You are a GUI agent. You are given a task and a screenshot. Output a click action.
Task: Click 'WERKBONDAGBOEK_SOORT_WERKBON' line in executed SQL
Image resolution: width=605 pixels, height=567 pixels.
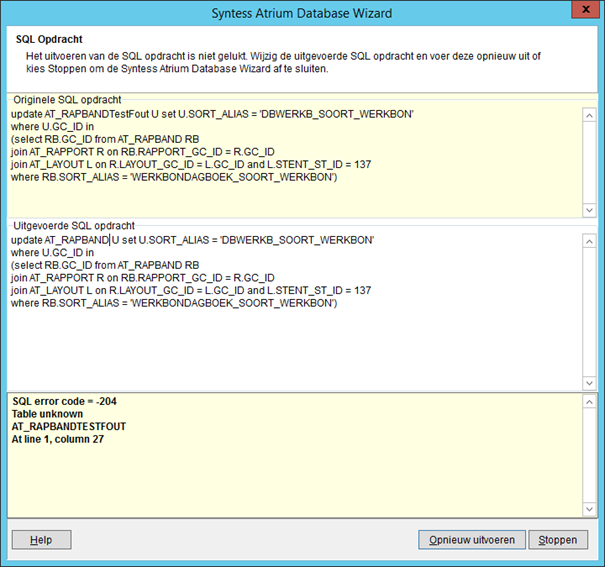tap(174, 303)
